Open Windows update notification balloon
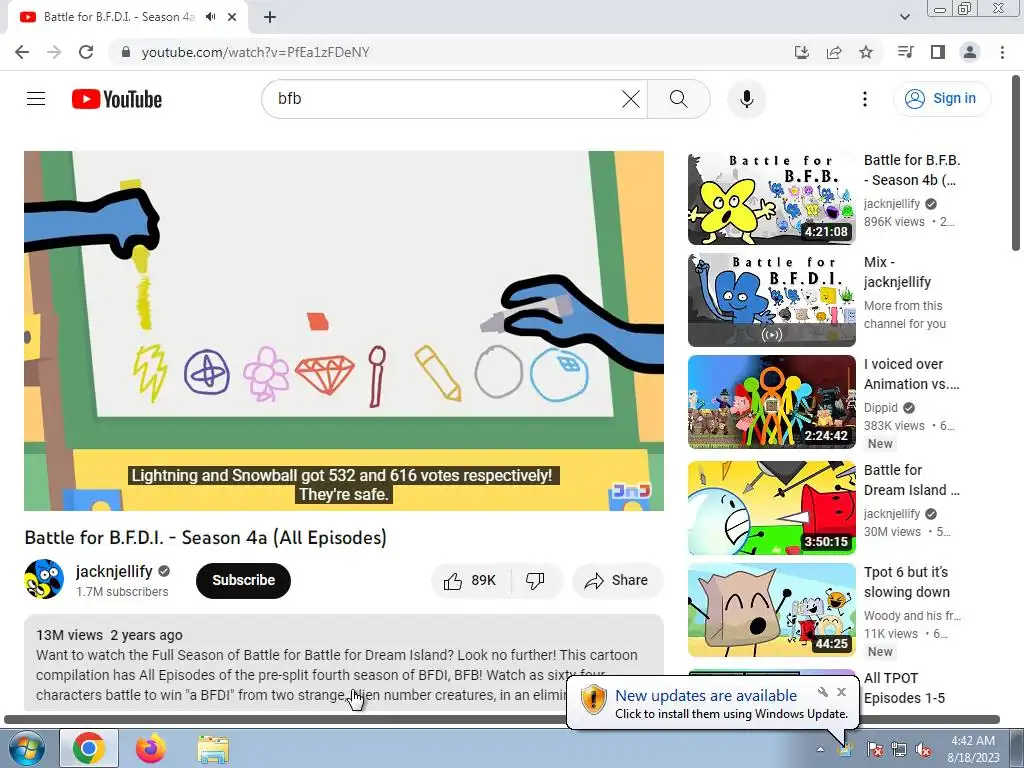The image size is (1024, 768). click(x=712, y=704)
